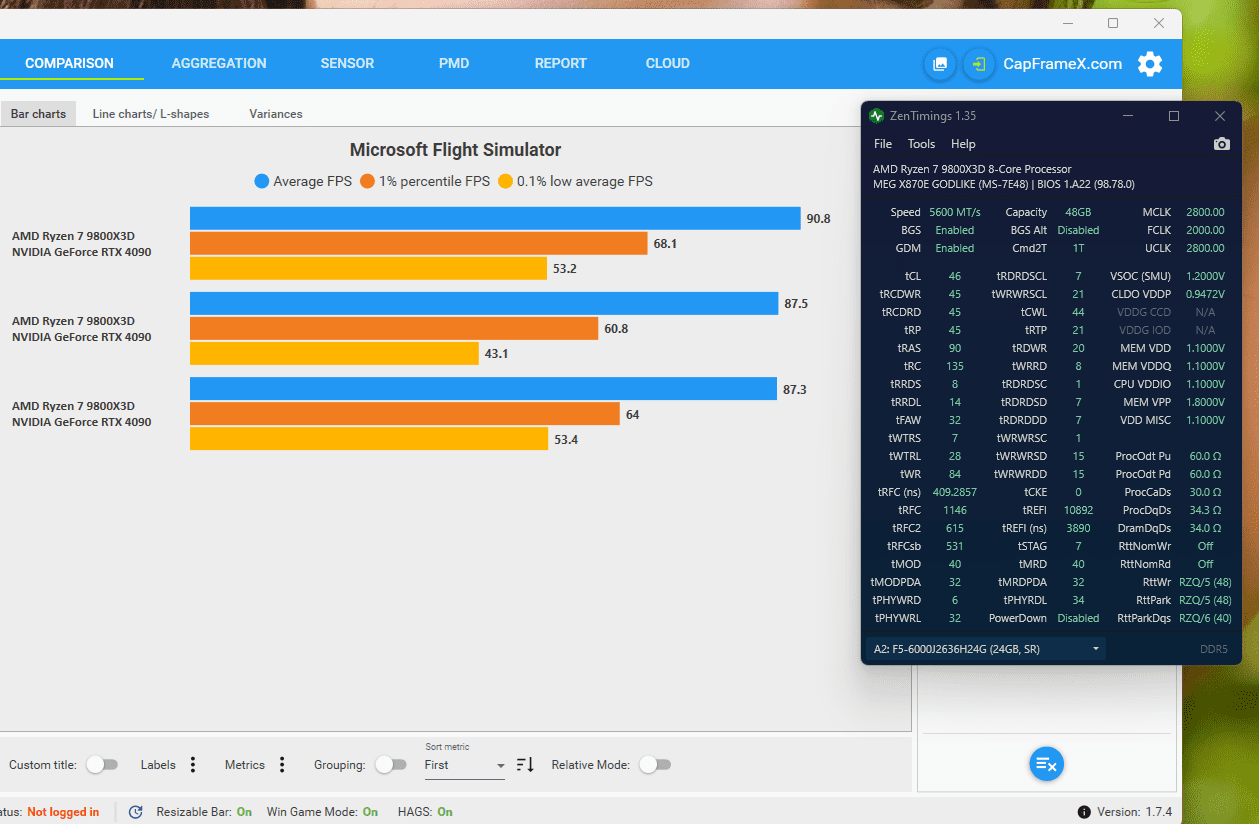This screenshot has height=824, width=1259.
Task: Click the info icon beside Version
Action: pos(1084,812)
